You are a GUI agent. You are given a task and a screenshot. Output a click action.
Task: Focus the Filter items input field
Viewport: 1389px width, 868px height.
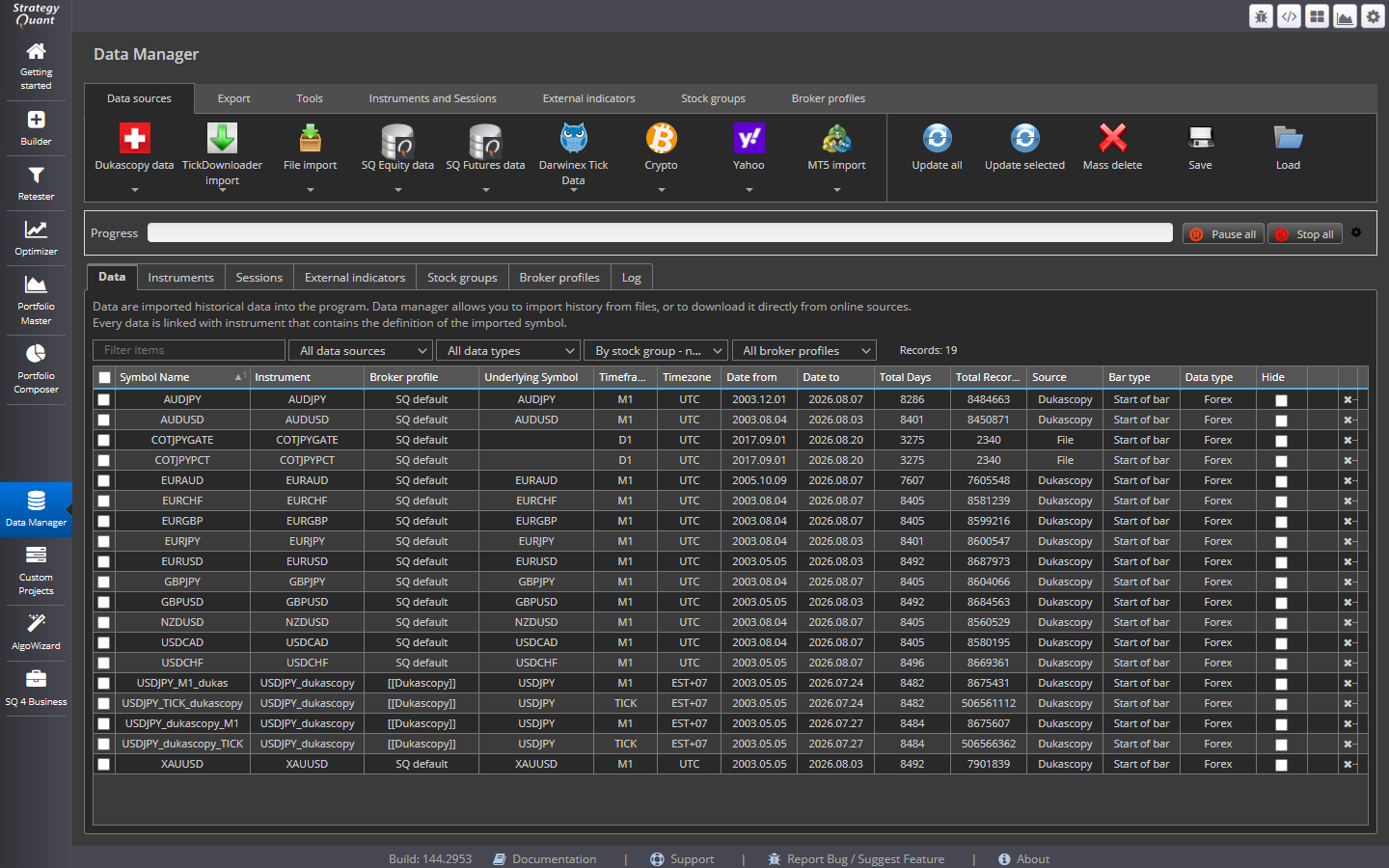coord(189,350)
